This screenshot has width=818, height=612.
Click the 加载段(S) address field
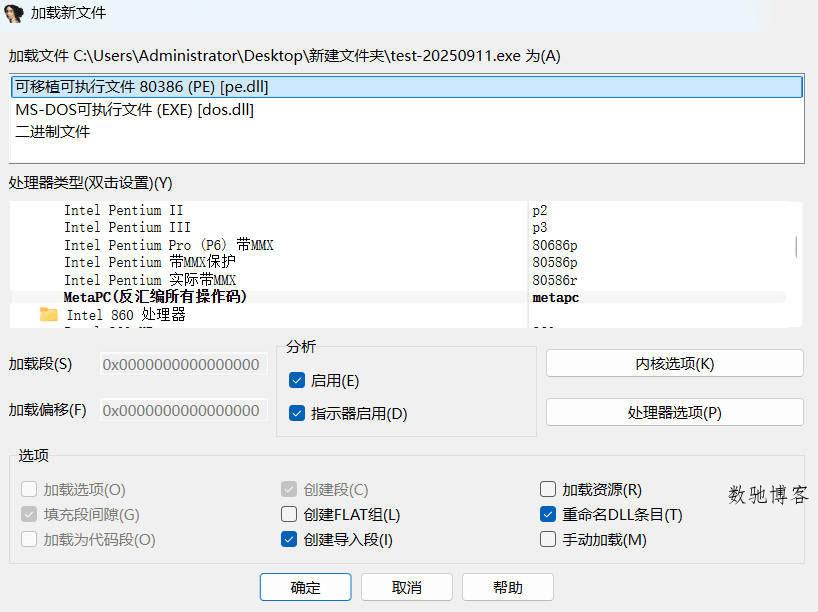click(183, 364)
